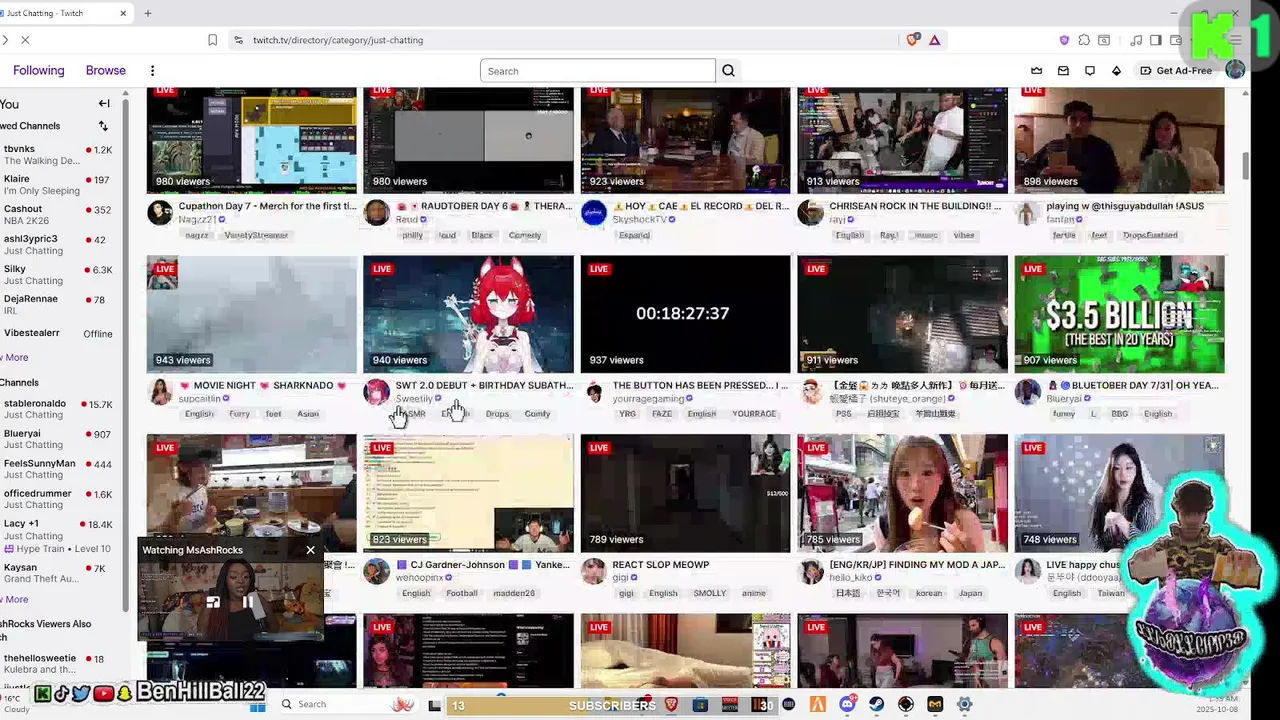Sort followed channels using the arrows icon
This screenshot has width=1280, height=720.
[103, 126]
